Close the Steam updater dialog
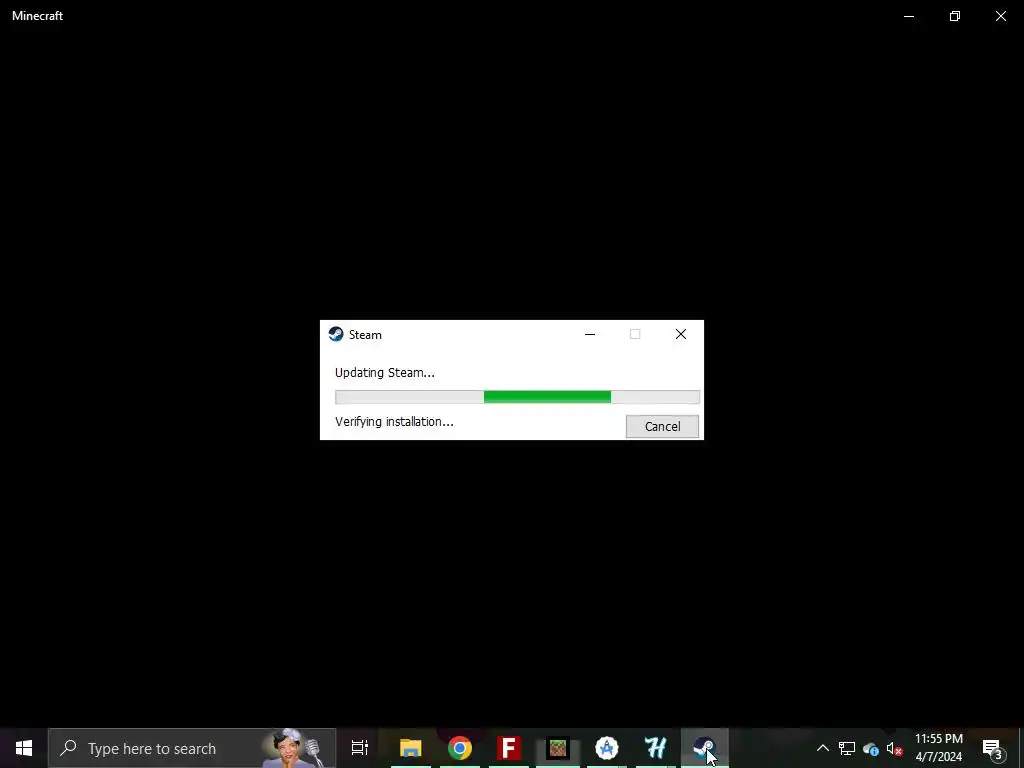The image size is (1024, 768). point(680,334)
